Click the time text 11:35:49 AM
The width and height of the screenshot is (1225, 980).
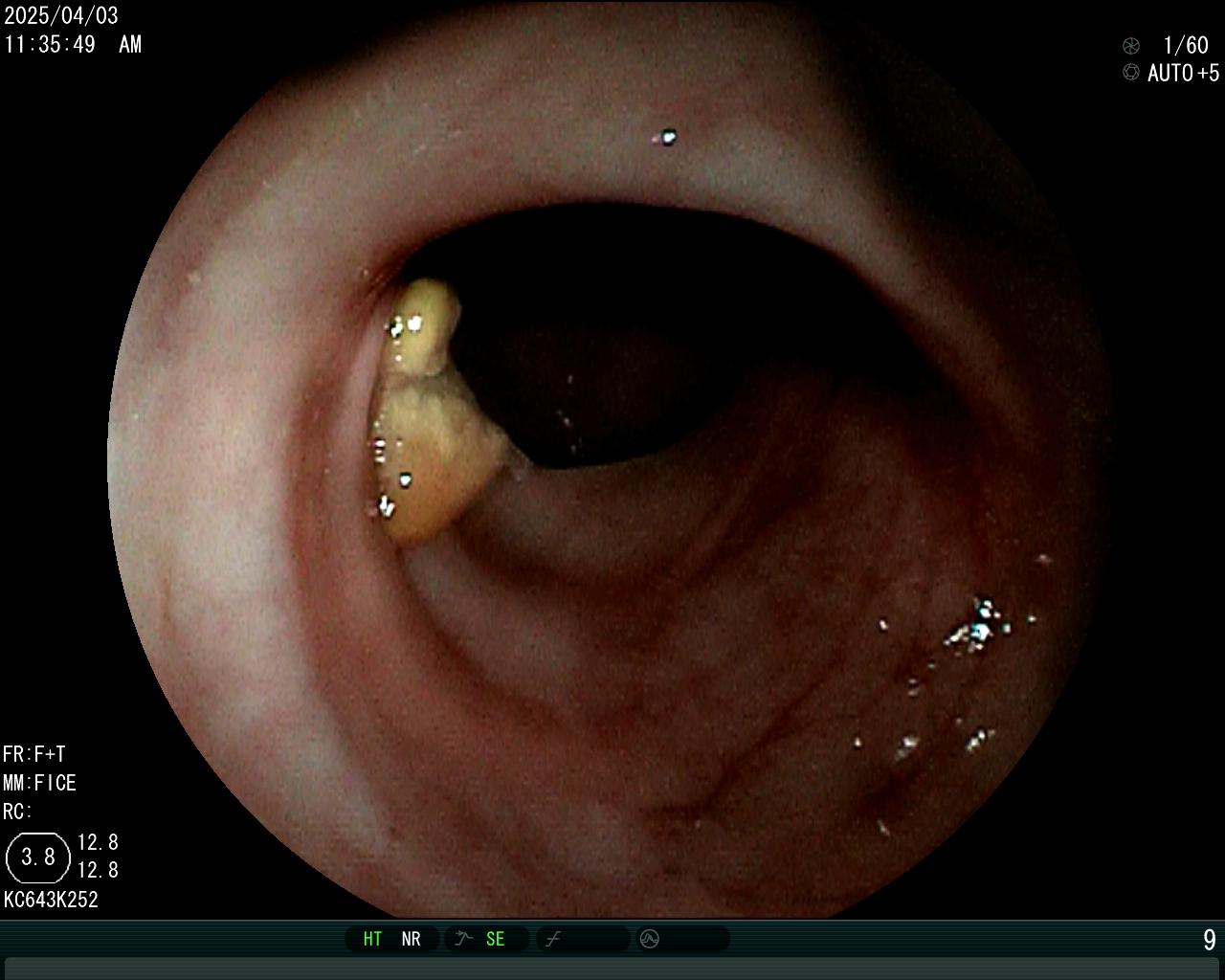click(73, 45)
